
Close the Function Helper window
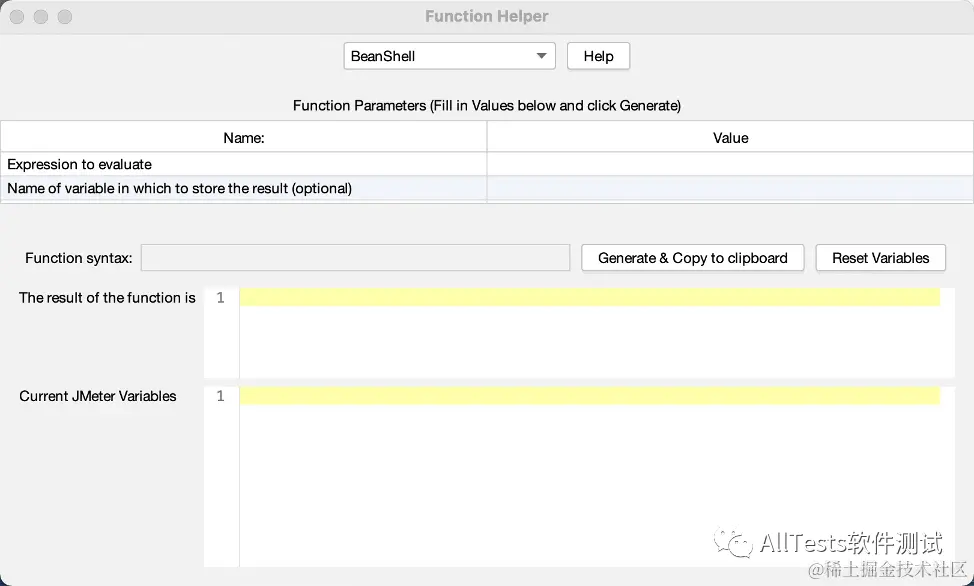(x=17, y=17)
